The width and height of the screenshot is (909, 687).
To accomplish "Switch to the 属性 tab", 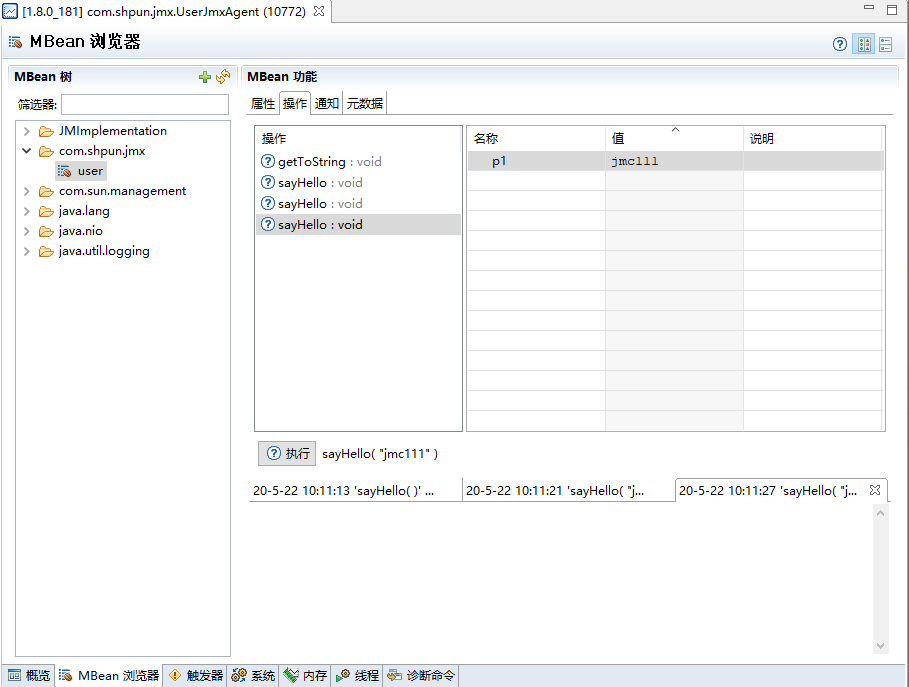I will [x=262, y=102].
